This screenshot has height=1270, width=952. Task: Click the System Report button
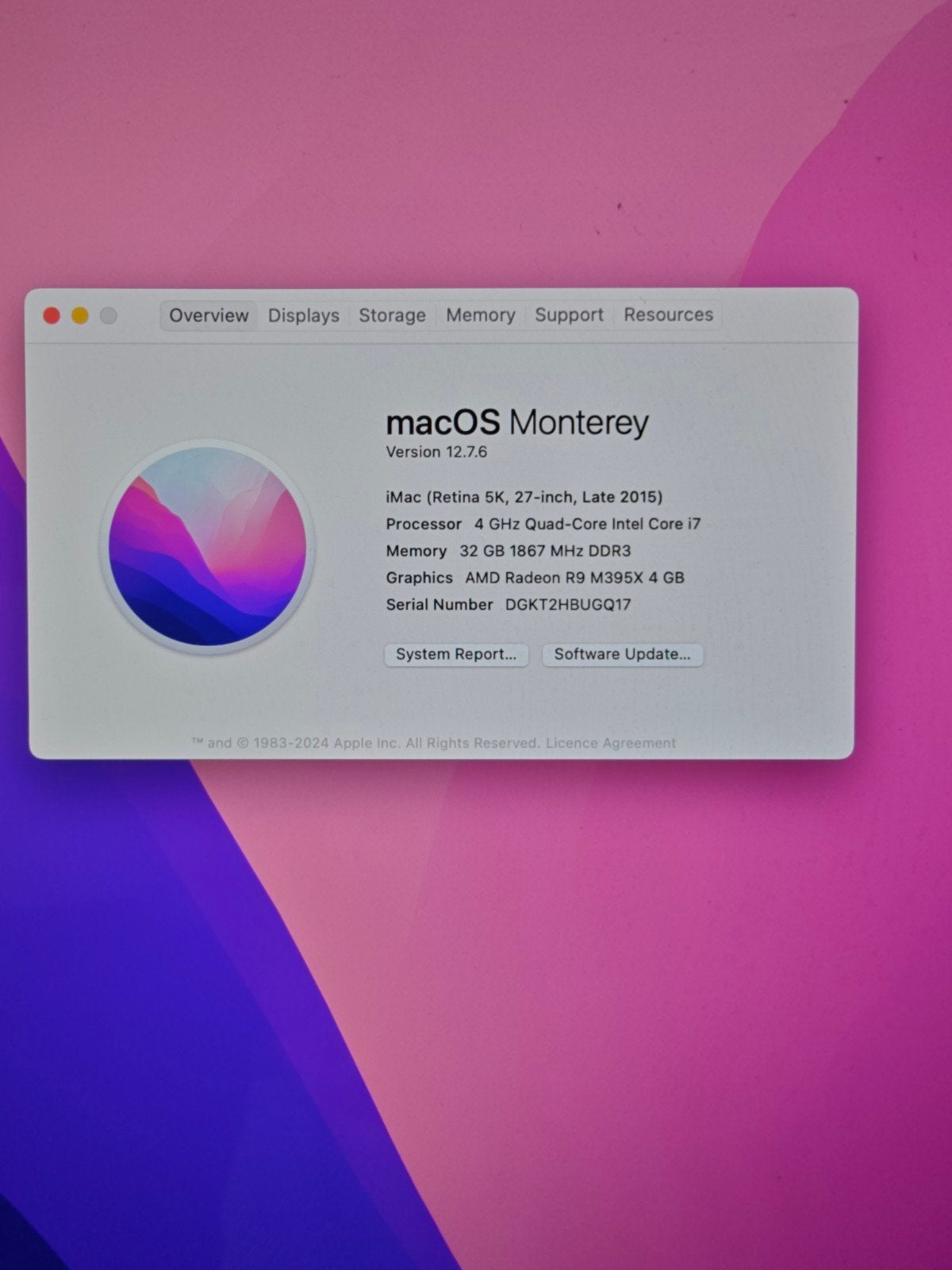tap(456, 654)
